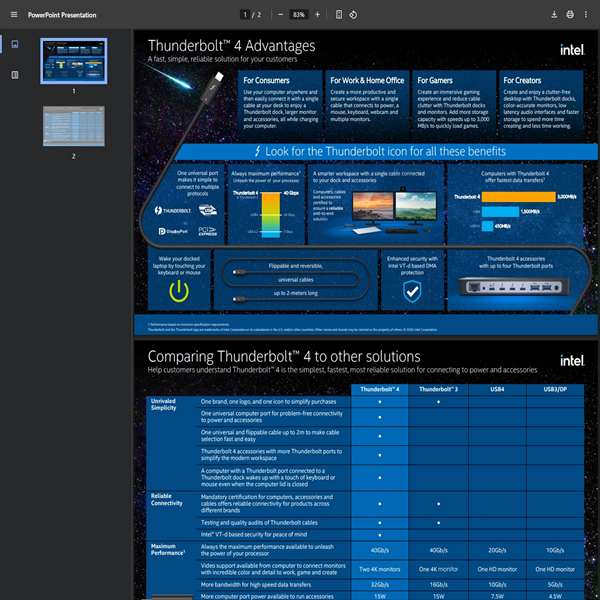Switch sidebar to document outline view
Screen dimensions: 600x600
pos(15,75)
